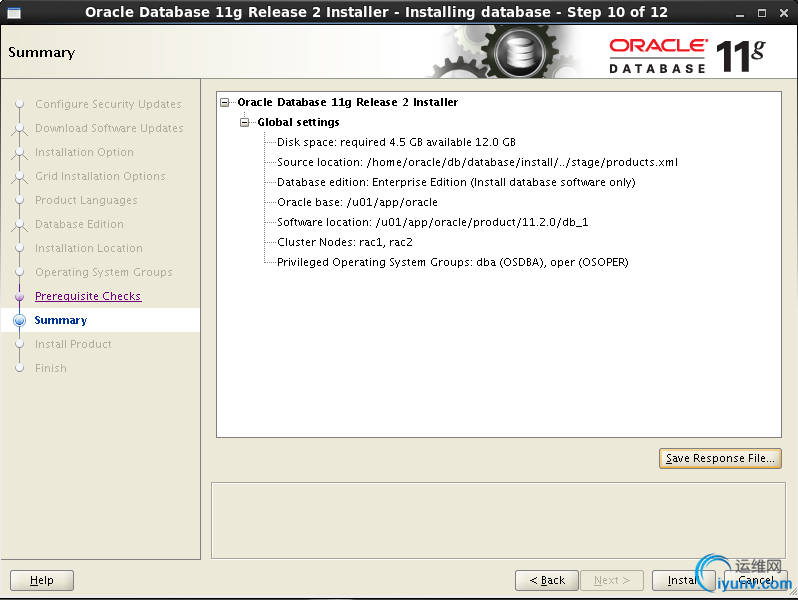Collapse the Oracle Database 11g Release 2 Installer node

coord(224,102)
